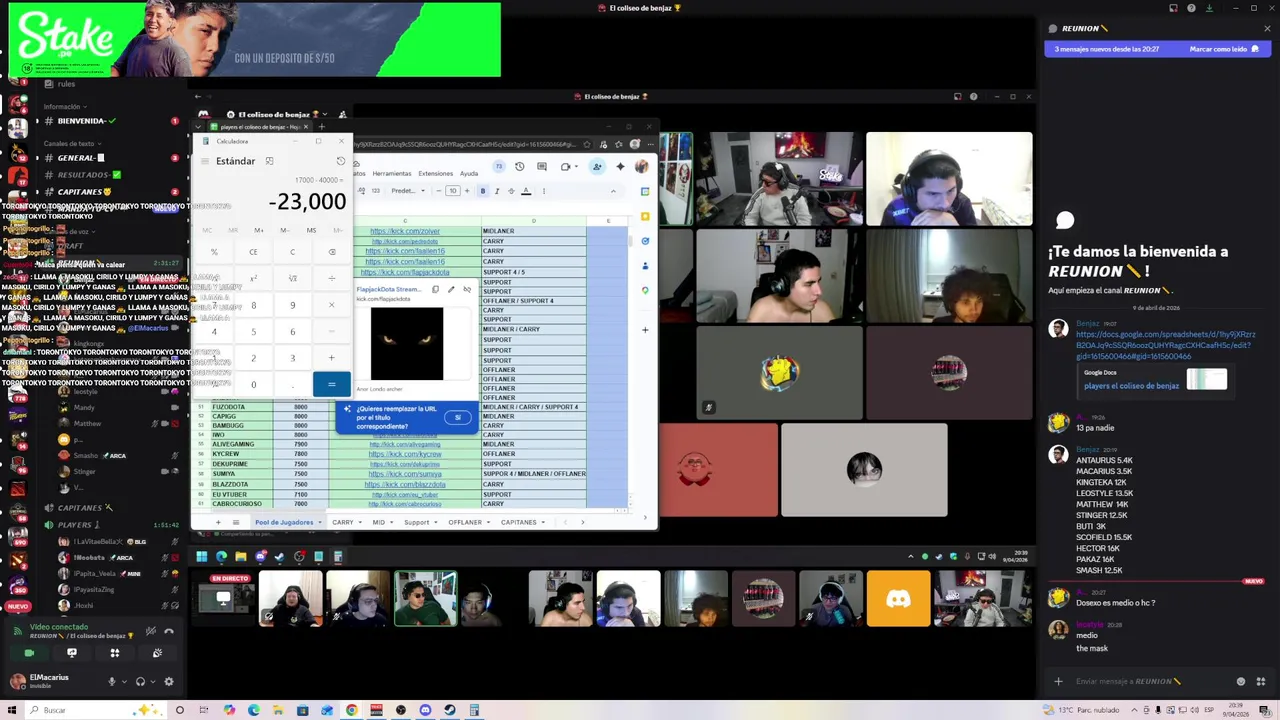Open Google Chrome from the Windows taskbar

(x=352, y=710)
